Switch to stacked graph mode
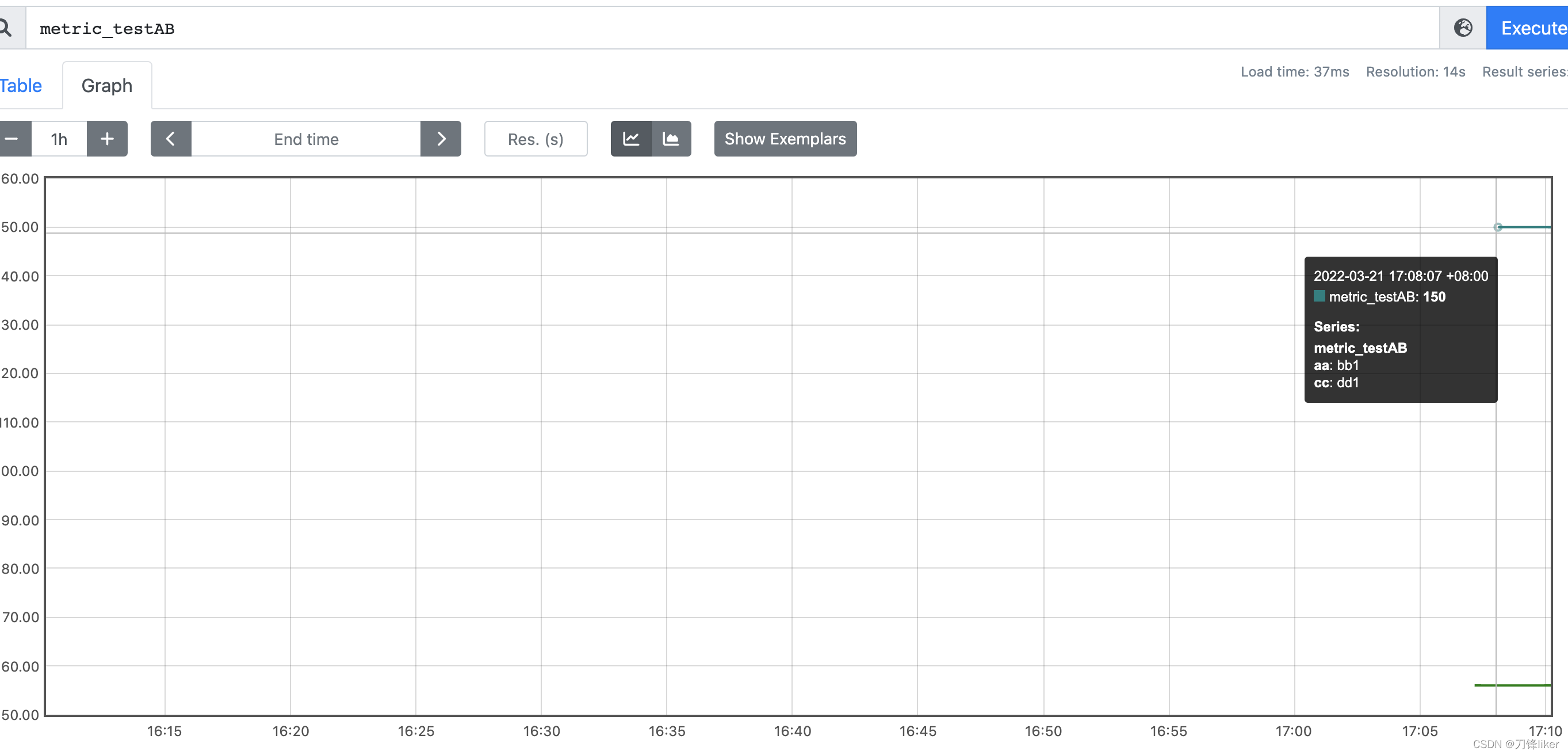1568x755 pixels. pyautogui.click(x=671, y=139)
